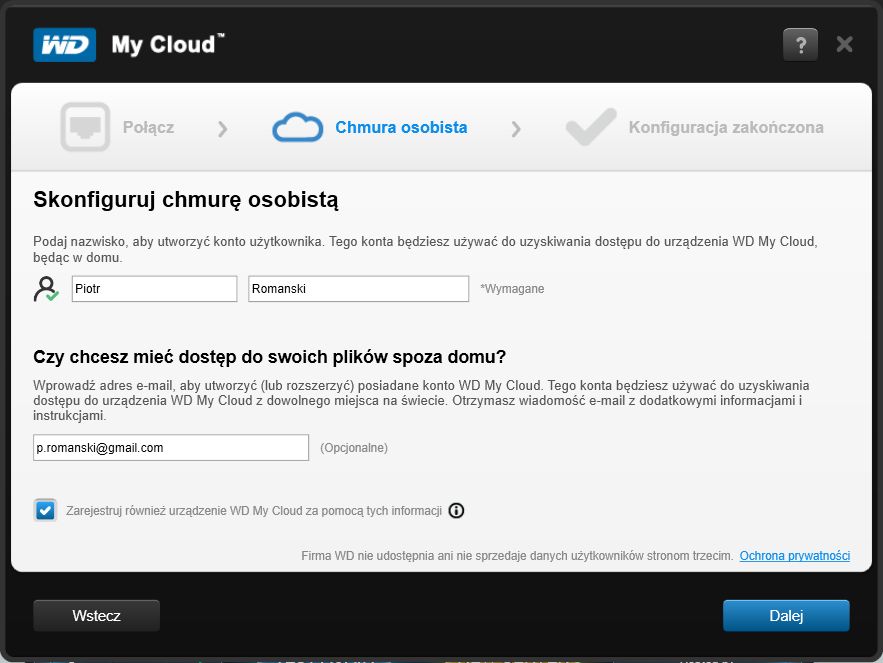Viewport: 883px width, 663px height.
Task: Click text Firma WD nie udostępnia ani nie sprzedaje
Action: pyautogui.click(x=517, y=556)
